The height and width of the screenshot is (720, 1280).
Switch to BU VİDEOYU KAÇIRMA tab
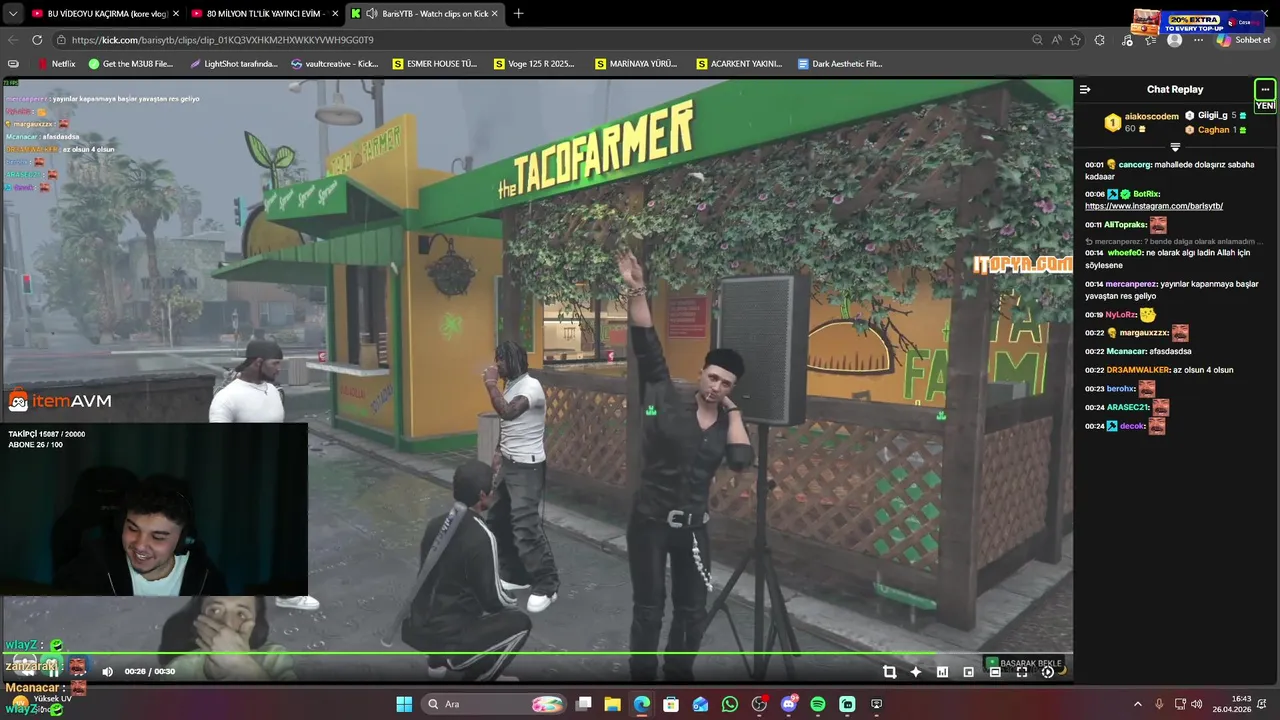point(105,14)
